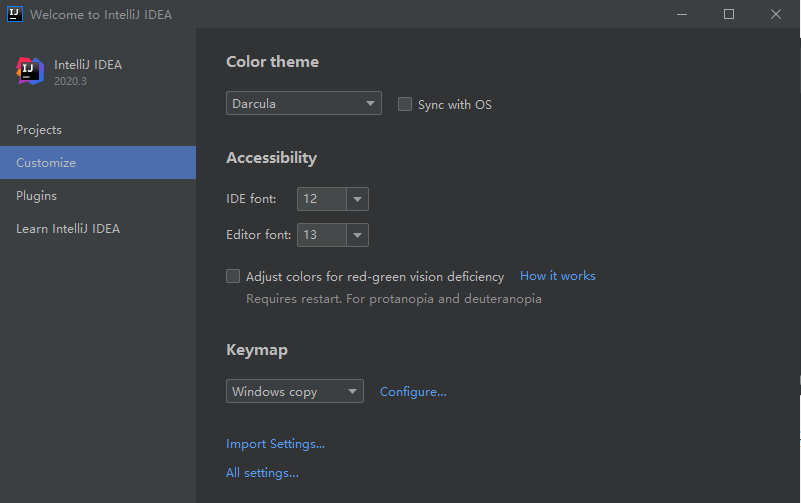
Task: Expand the Editor font size dropdown arrow
Action: click(358, 235)
